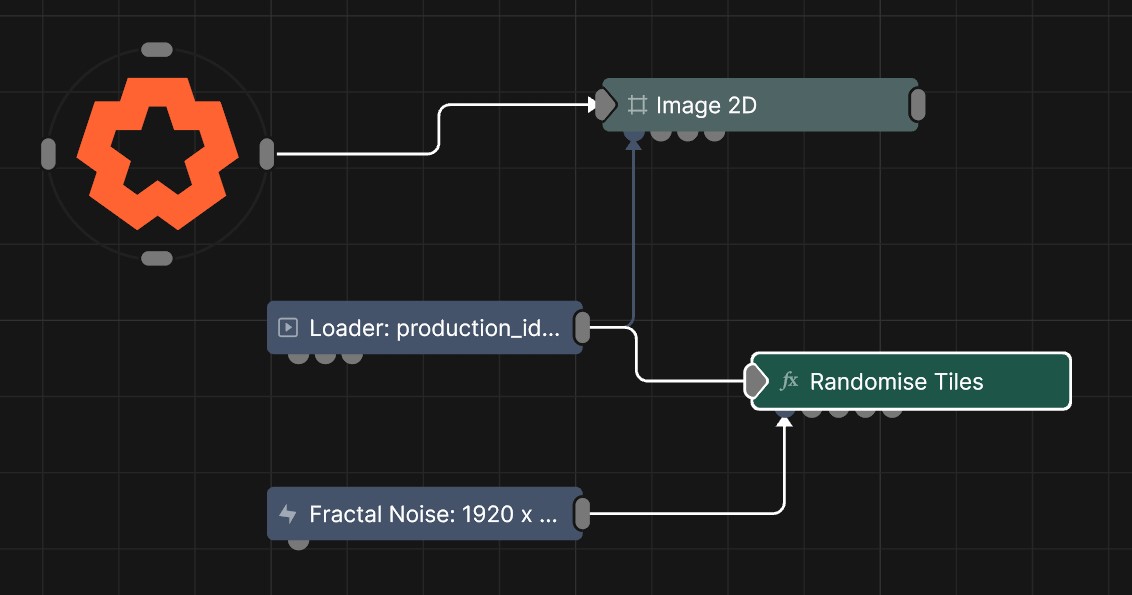Click the Image 2D input arrow port
1132x595 pixels.
coord(605,105)
